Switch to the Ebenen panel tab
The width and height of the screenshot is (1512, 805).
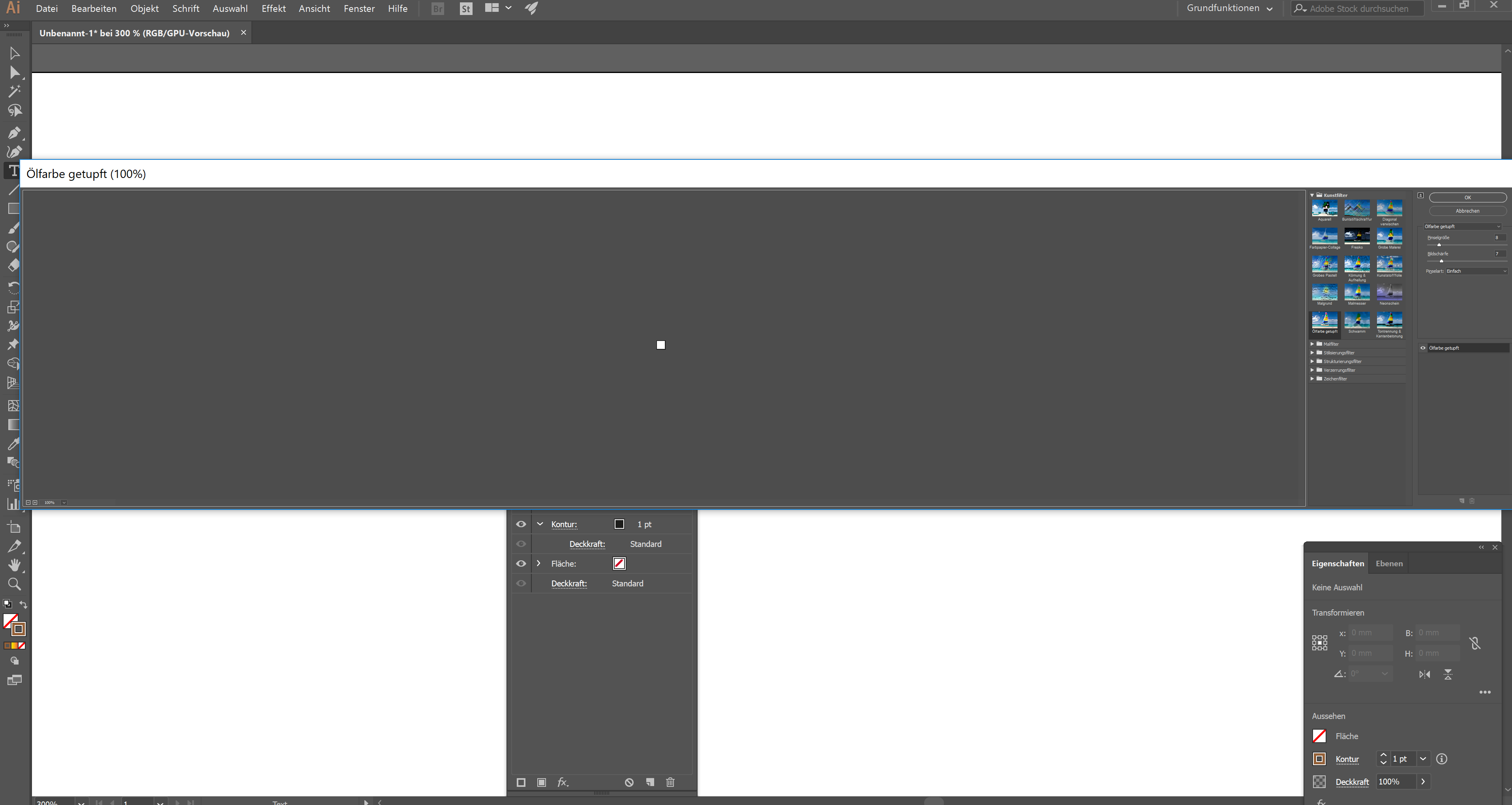coord(1389,563)
